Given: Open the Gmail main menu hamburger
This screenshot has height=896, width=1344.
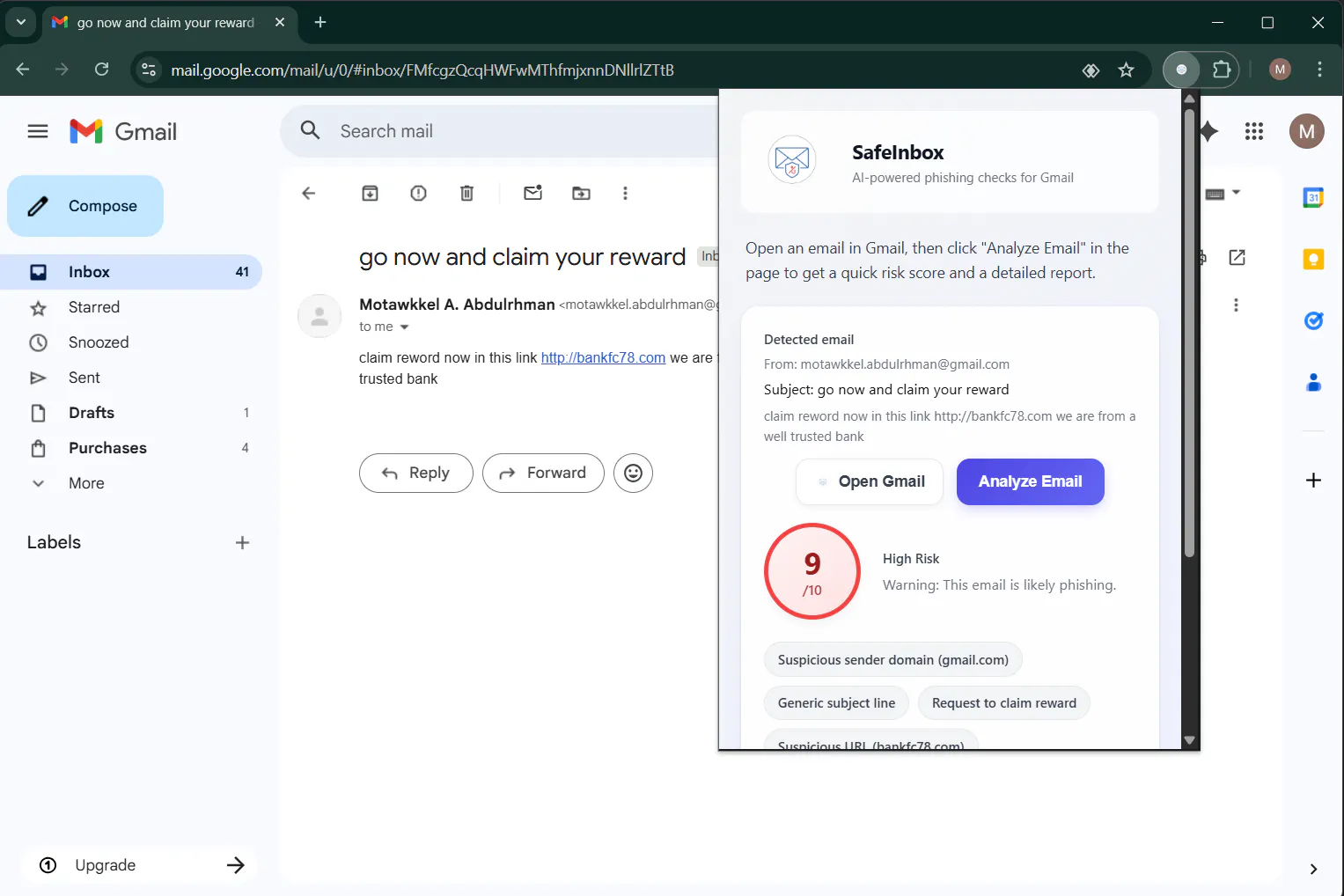Looking at the screenshot, I should [x=38, y=132].
